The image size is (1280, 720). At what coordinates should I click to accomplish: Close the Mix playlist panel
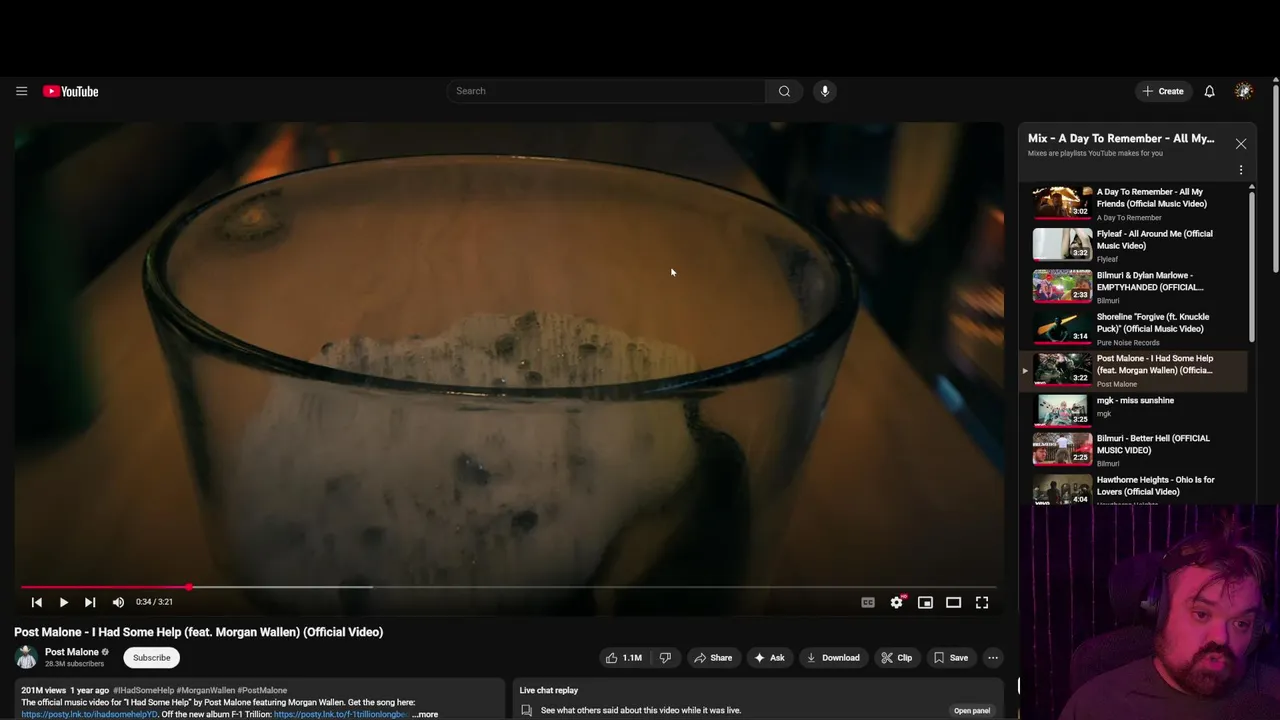tap(1241, 144)
